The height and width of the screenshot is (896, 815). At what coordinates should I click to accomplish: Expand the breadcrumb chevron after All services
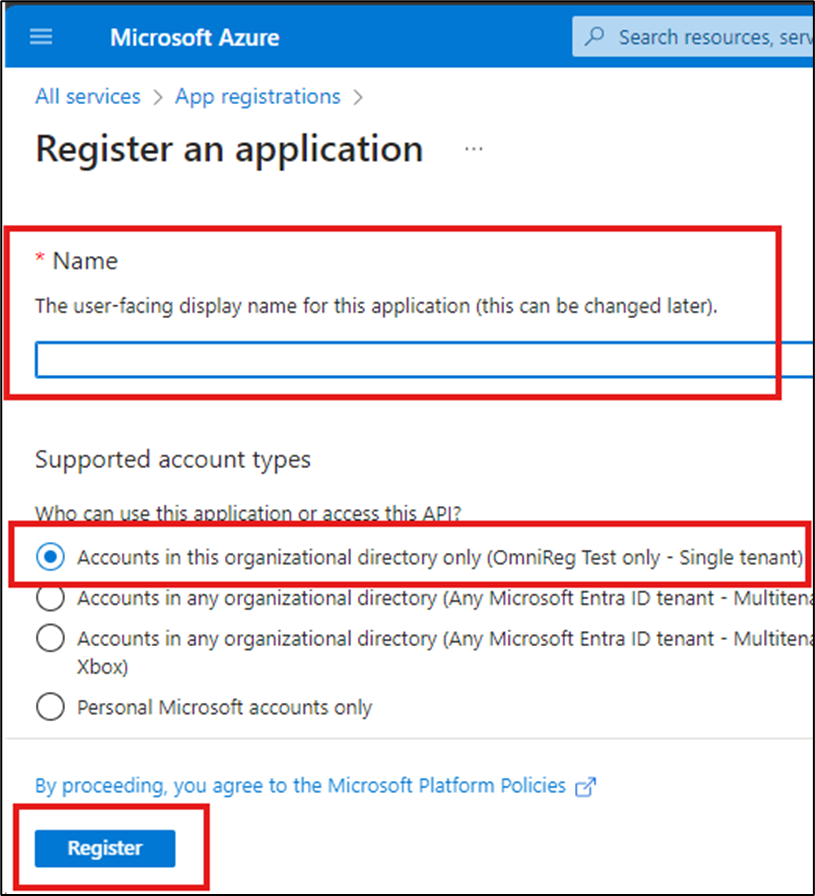(x=157, y=97)
